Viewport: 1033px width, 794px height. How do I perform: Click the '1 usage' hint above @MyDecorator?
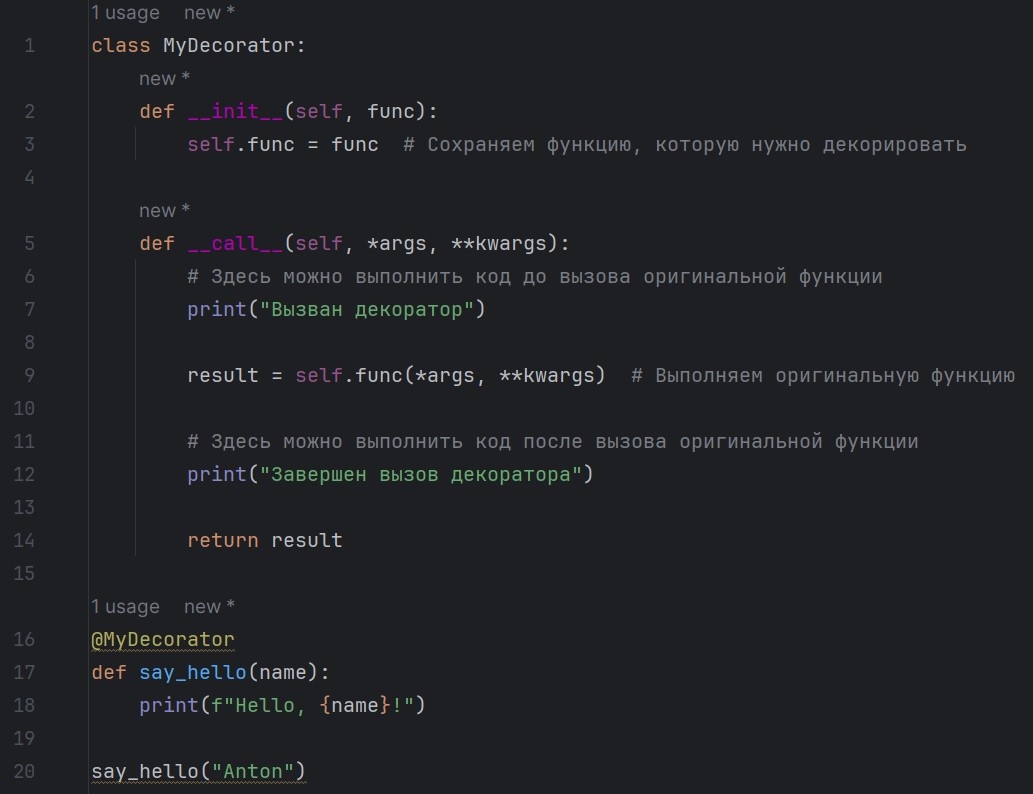[x=125, y=606]
